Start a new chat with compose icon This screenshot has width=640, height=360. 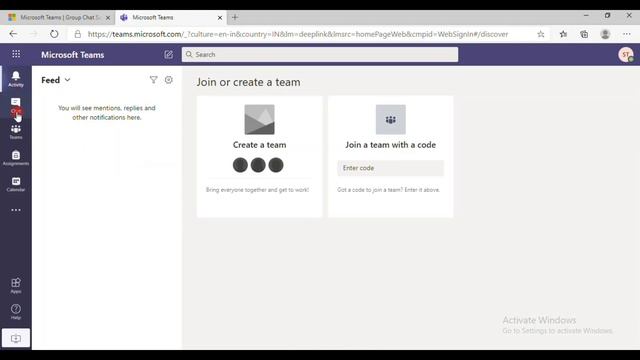pos(168,54)
